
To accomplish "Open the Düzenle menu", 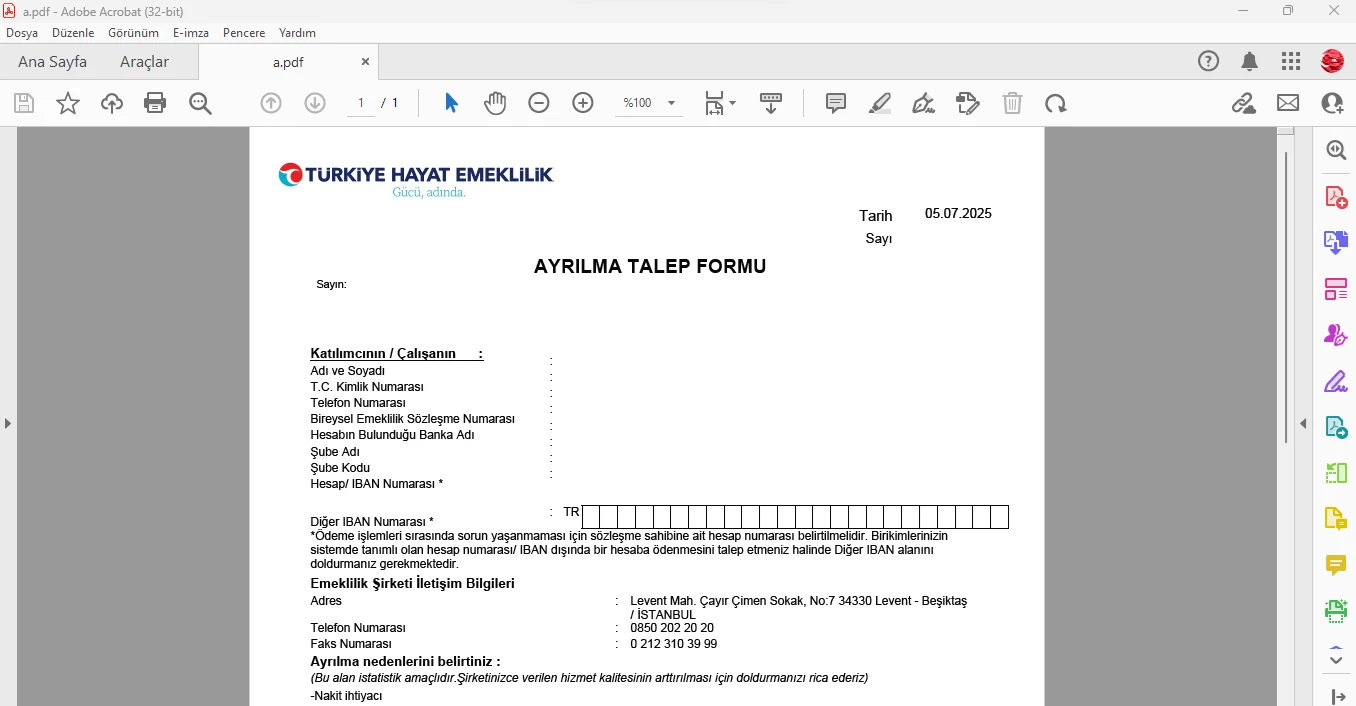I will (x=73, y=33).
